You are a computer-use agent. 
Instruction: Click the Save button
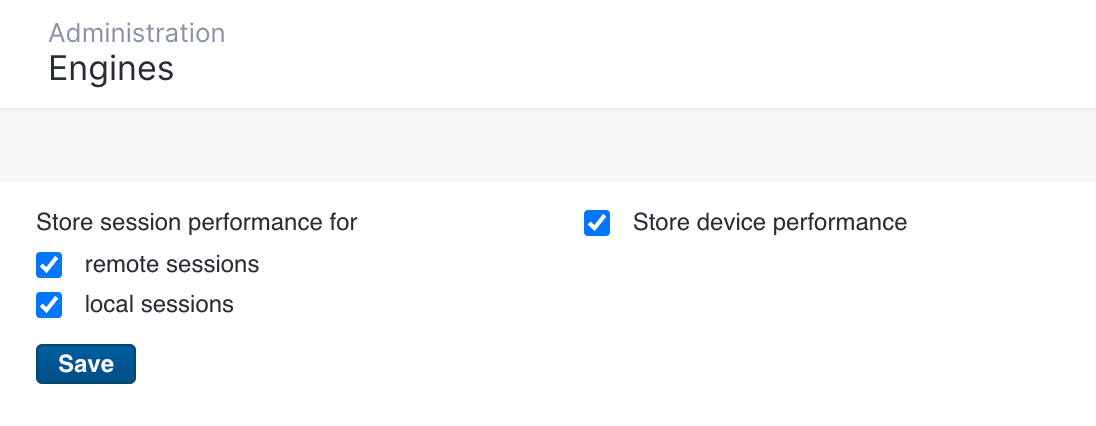86,364
